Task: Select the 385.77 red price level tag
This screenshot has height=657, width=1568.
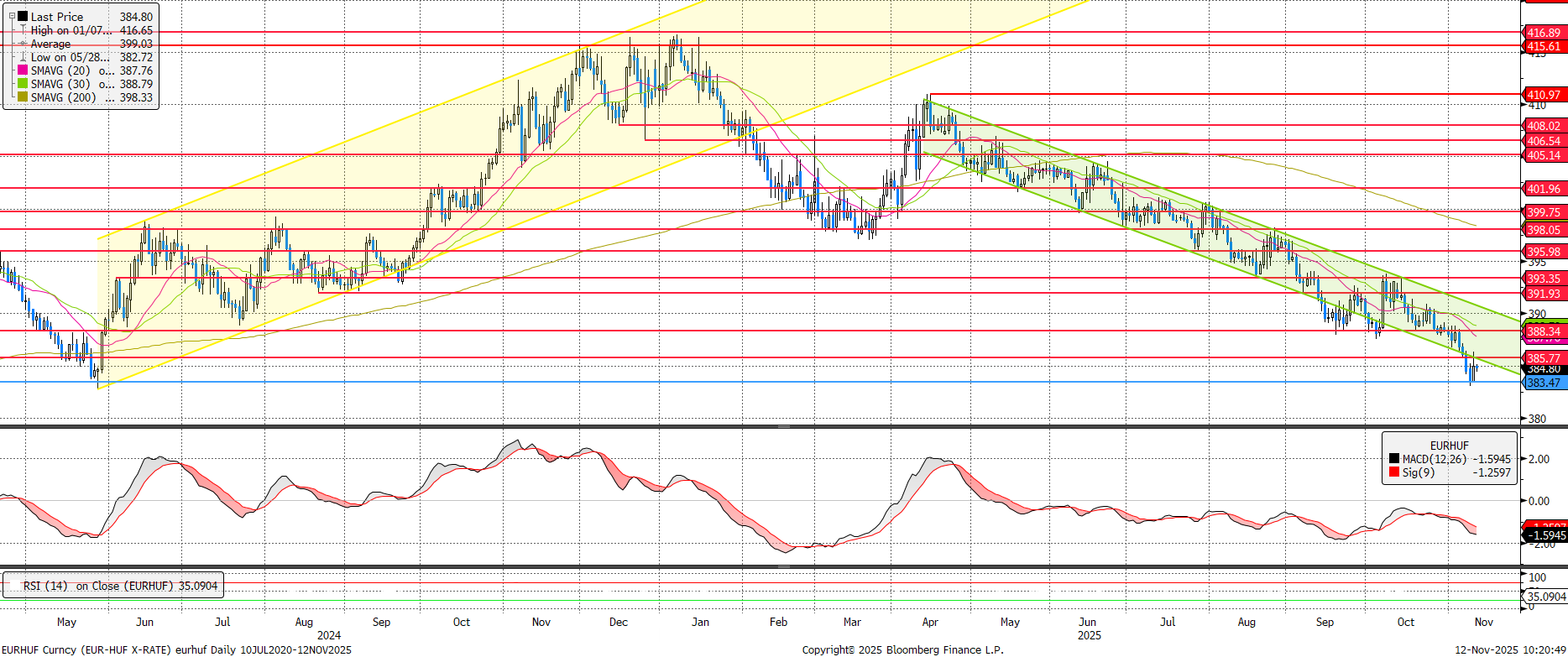Action: pyautogui.click(x=1543, y=358)
